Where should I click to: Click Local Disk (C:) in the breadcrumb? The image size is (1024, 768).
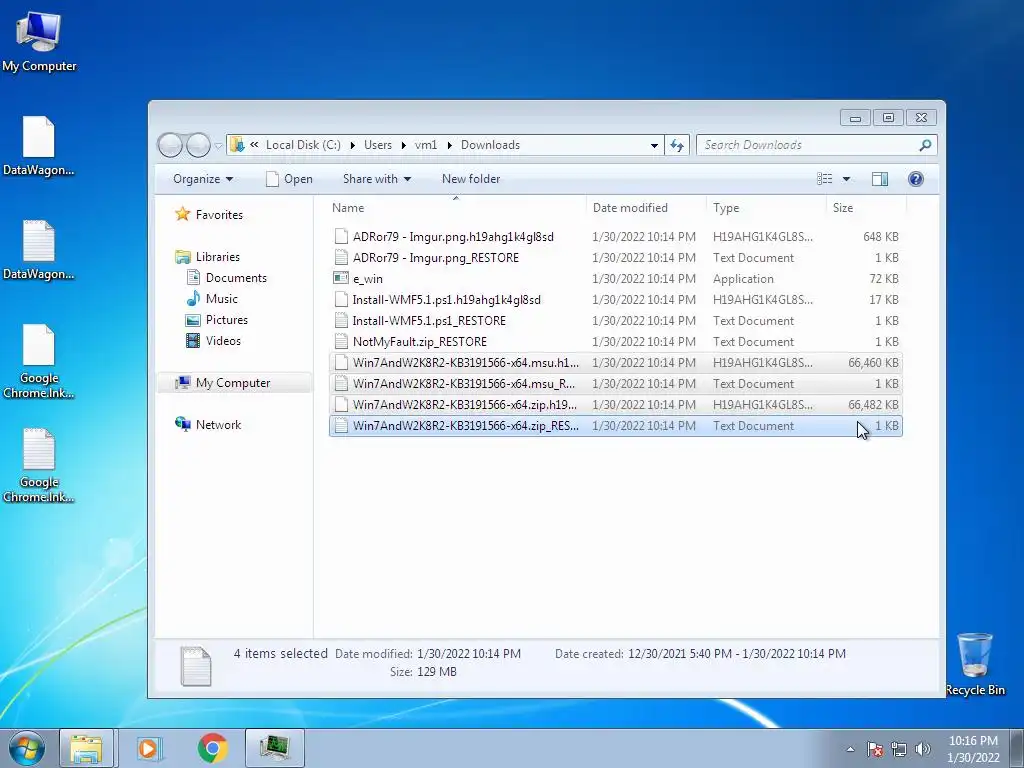click(303, 145)
